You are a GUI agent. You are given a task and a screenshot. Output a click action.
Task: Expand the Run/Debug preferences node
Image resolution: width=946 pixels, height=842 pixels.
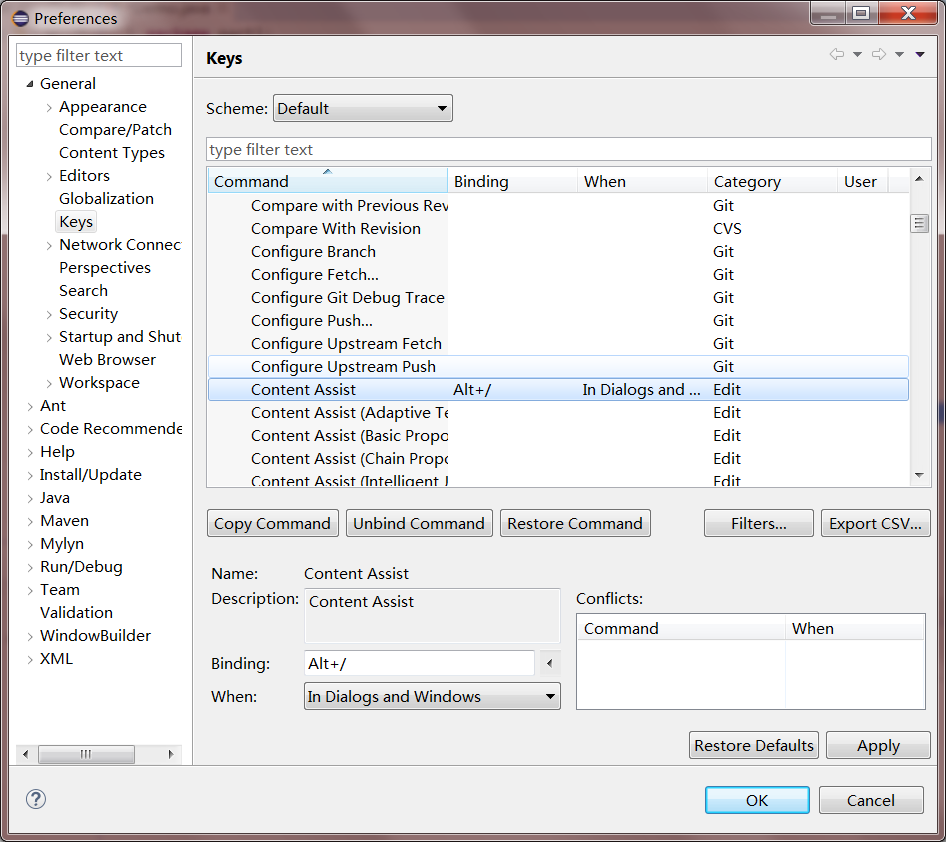(x=30, y=567)
